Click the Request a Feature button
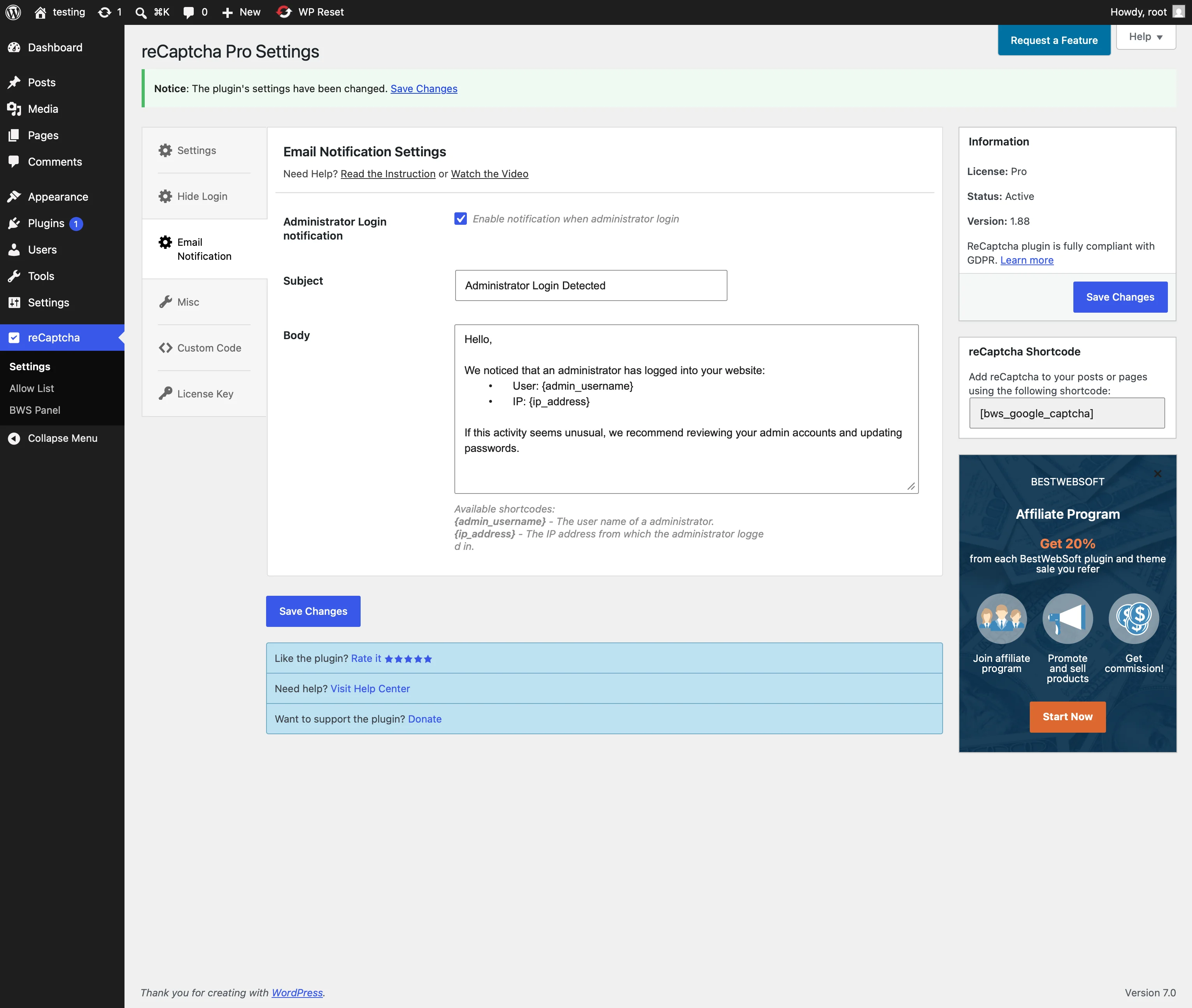 [x=1054, y=40]
